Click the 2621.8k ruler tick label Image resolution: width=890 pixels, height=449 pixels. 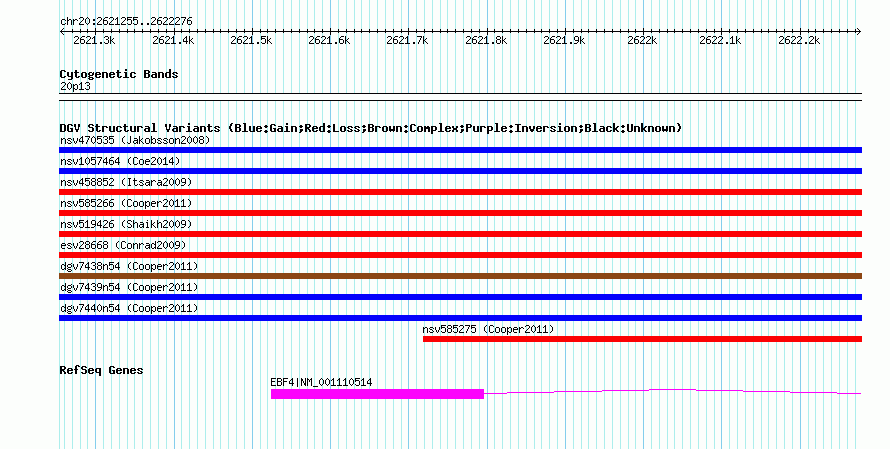point(486,40)
